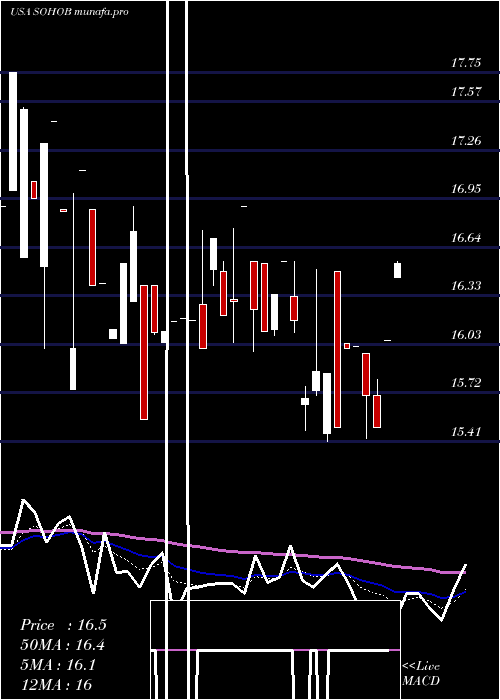Select the 15.72 price level label

tap(466, 383)
